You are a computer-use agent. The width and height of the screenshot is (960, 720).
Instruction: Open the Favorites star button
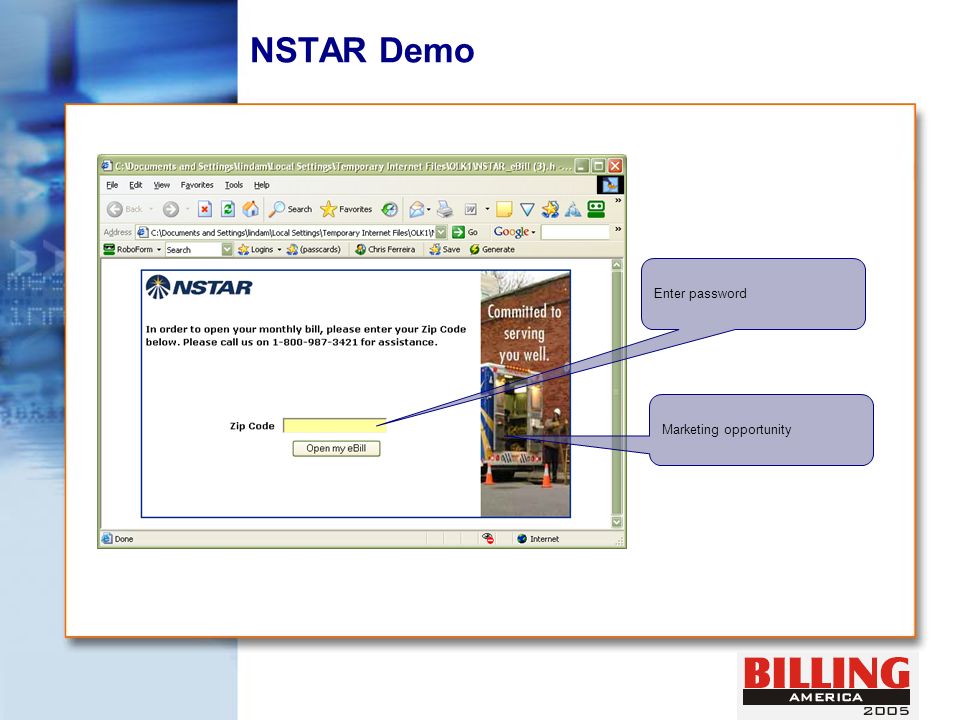[x=347, y=209]
